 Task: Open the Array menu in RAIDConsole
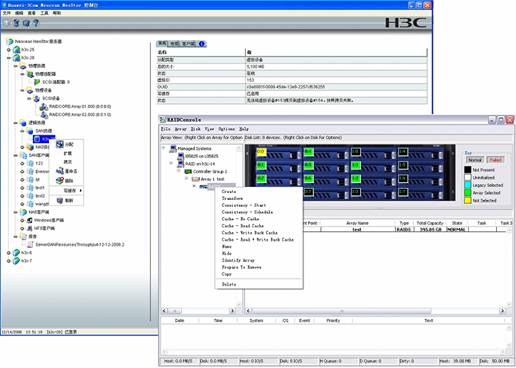tap(180, 129)
